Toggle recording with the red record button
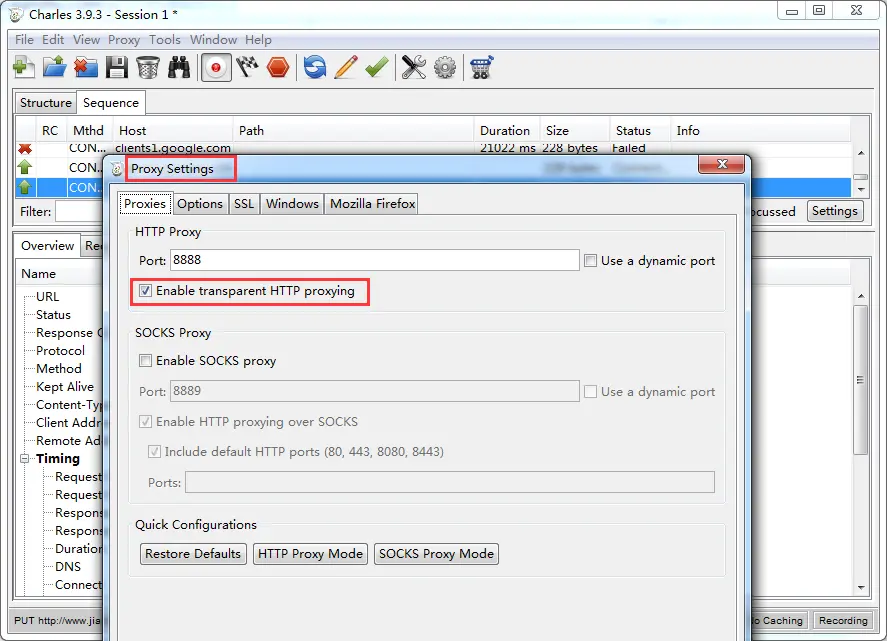This screenshot has height=641, width=887. [x=216, y=68]
